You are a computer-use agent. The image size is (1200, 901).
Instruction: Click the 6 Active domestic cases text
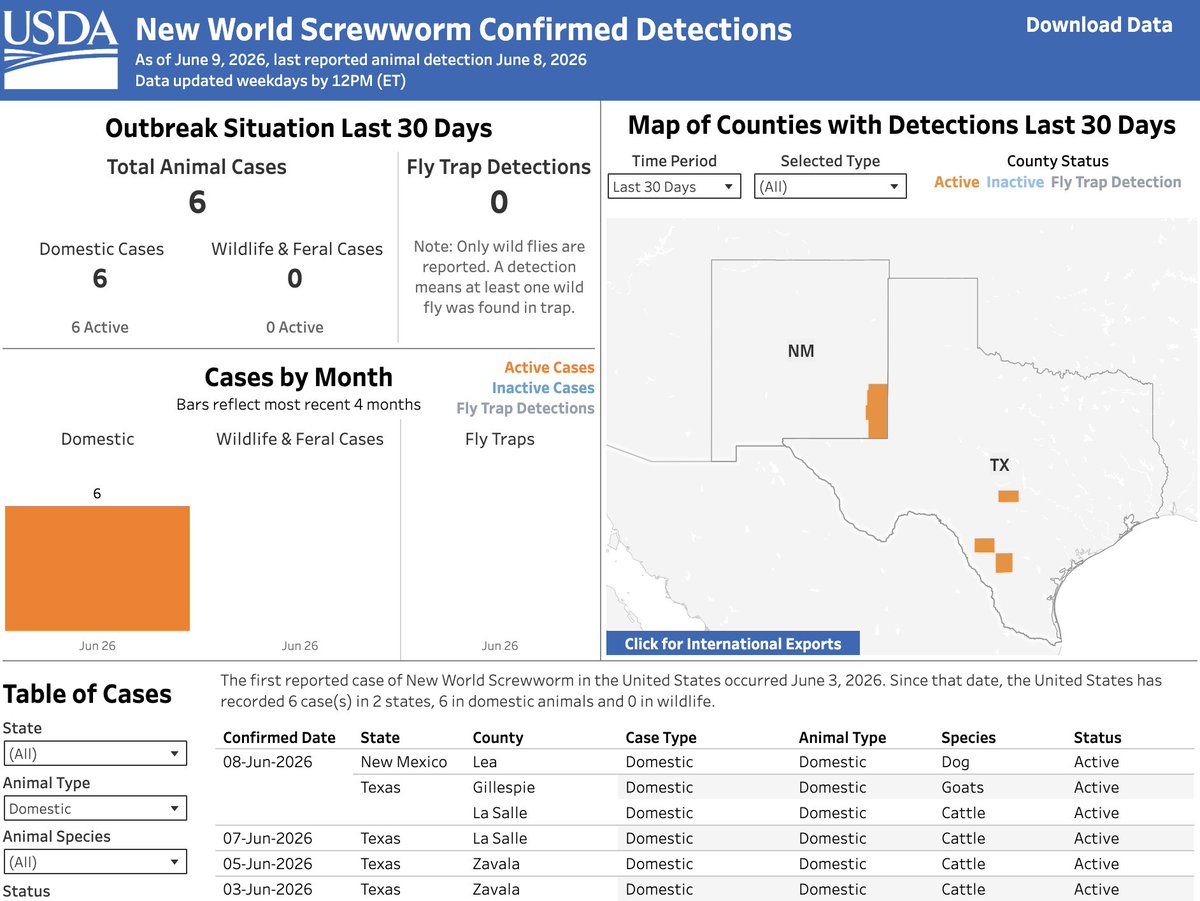click(x=100, y=327)
